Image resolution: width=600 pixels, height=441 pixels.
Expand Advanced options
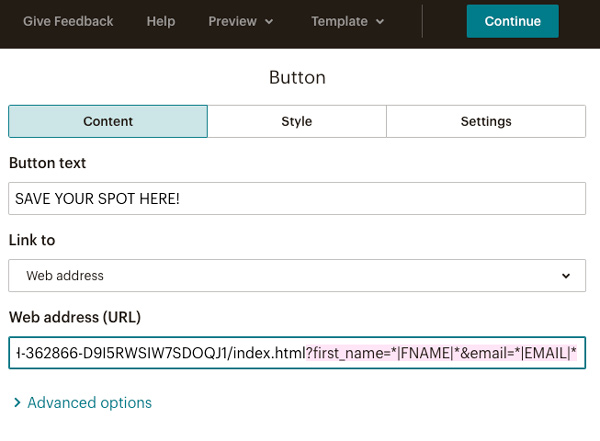[89, 403]
